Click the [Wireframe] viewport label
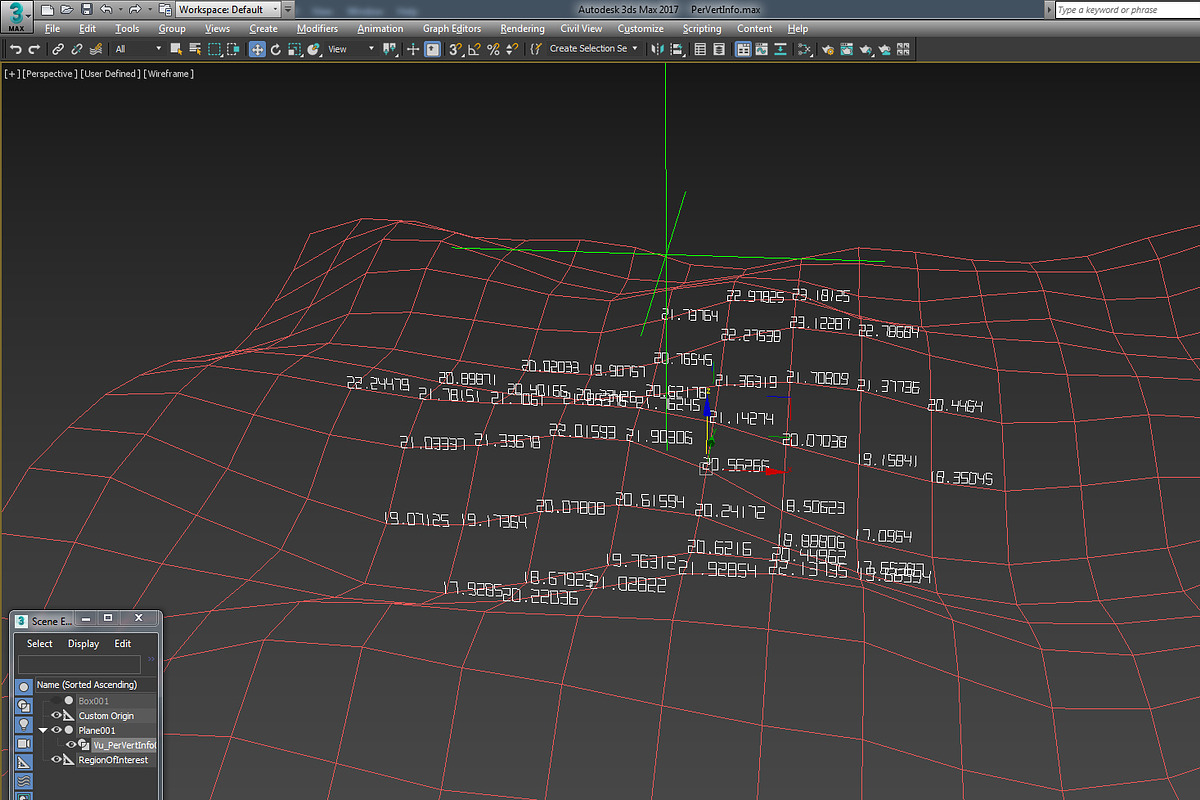The height and width of the screenshot is (800, 1200). point(169,74)
